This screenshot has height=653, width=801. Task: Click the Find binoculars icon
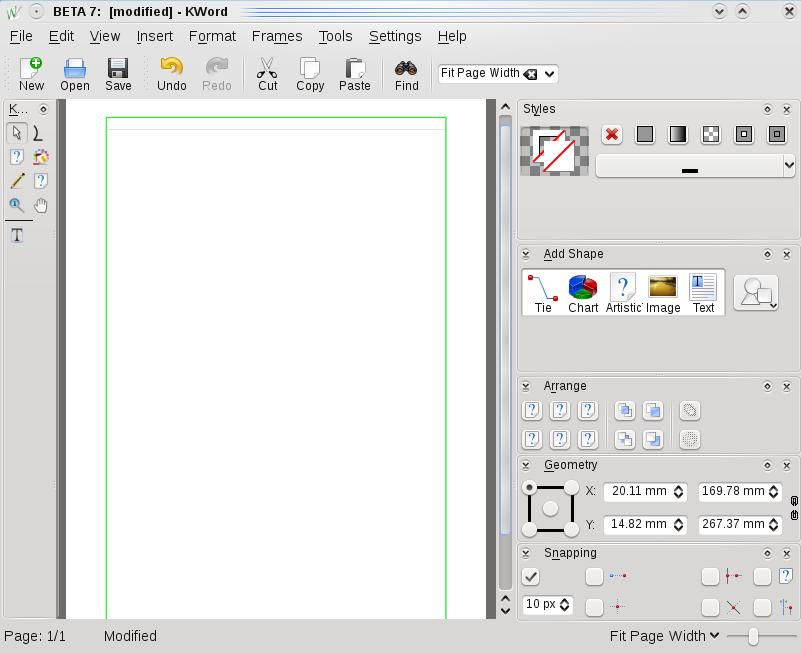(406, 74)
